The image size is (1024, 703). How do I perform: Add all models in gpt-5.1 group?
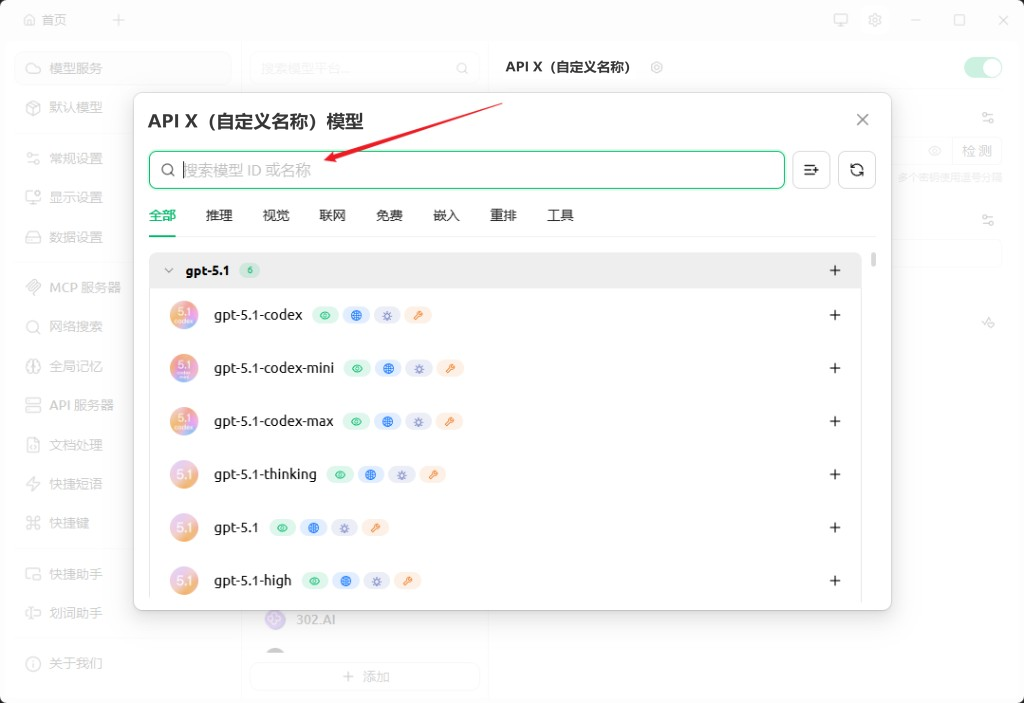coord(835,270)
